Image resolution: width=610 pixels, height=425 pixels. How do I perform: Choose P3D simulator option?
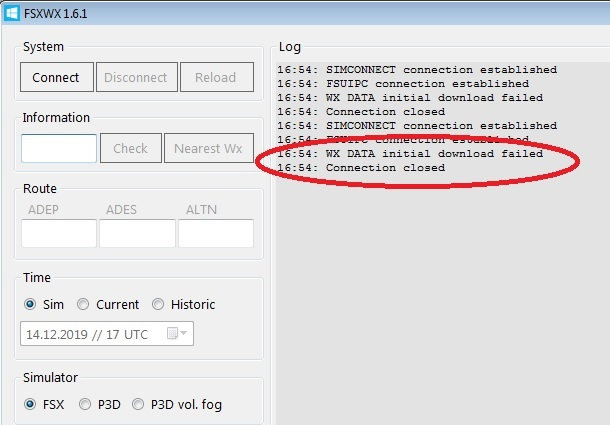85,404
